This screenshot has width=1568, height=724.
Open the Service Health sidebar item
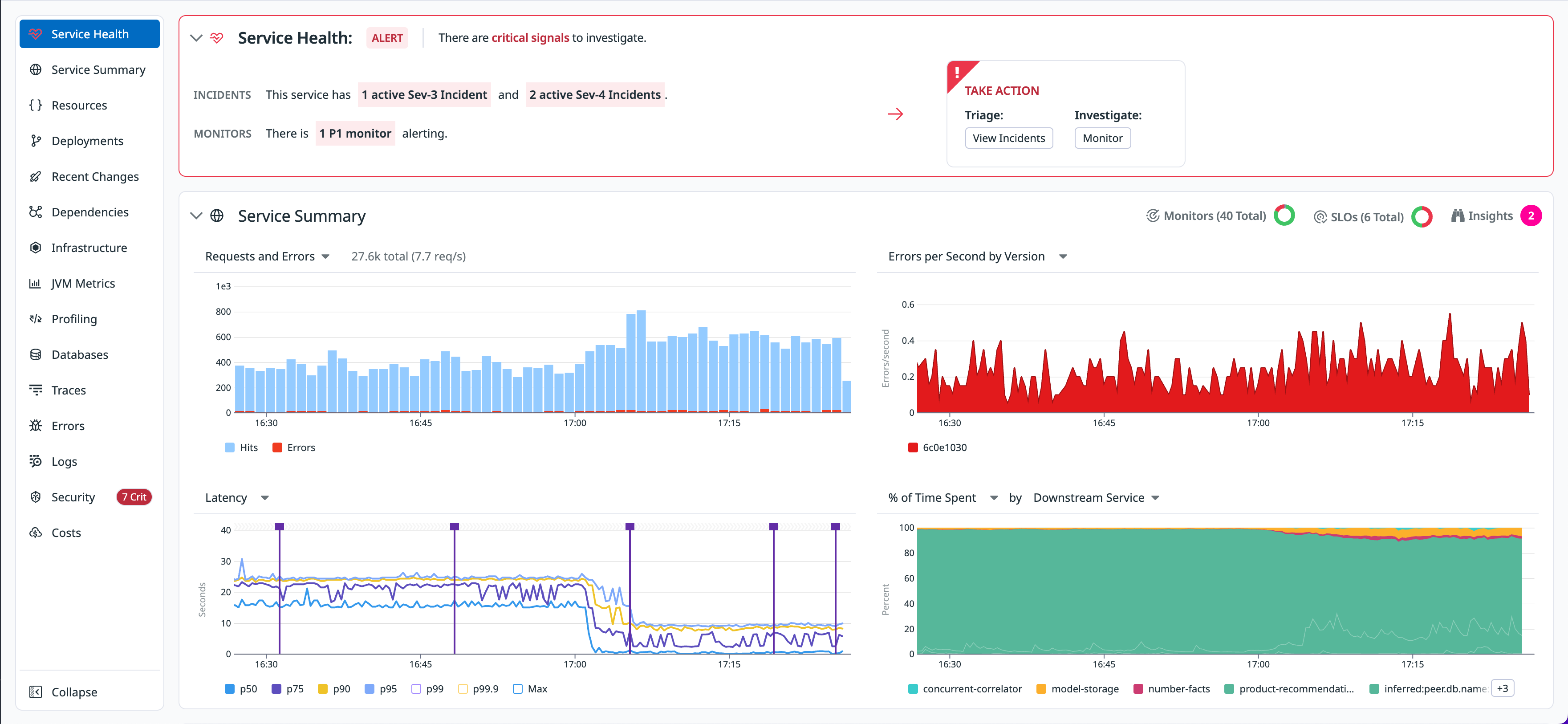pyautogui.click(x=89, y=33)
